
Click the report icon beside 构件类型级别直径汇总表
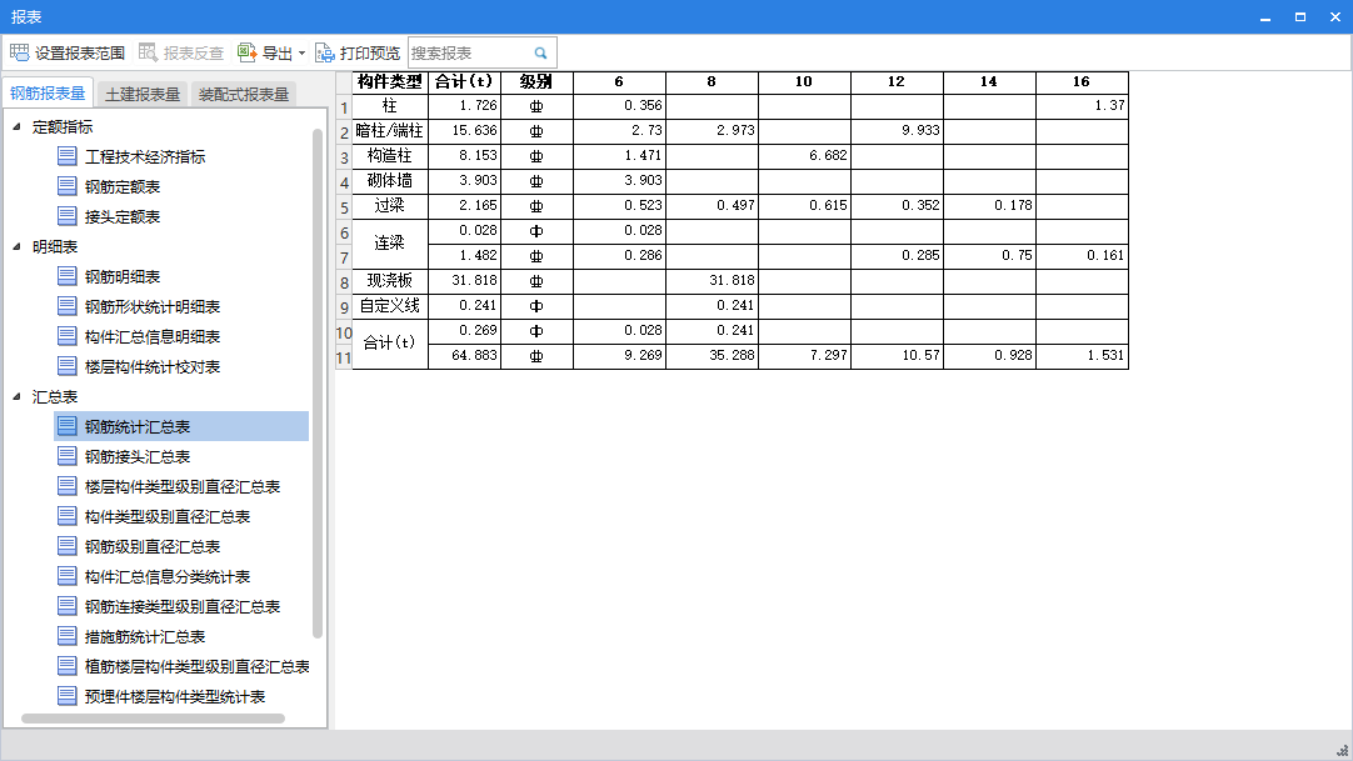tap(67, 516)
